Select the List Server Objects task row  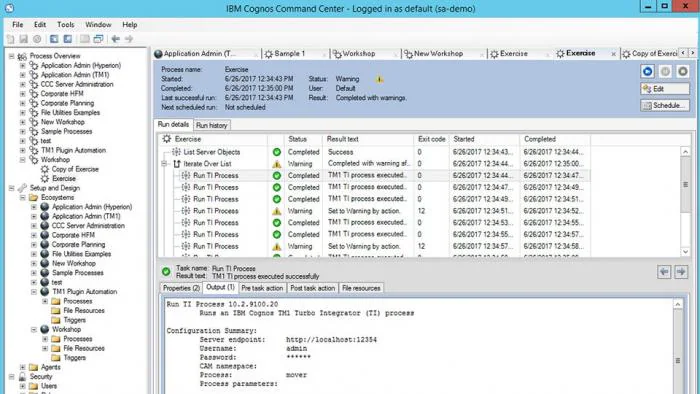(374, 152)
